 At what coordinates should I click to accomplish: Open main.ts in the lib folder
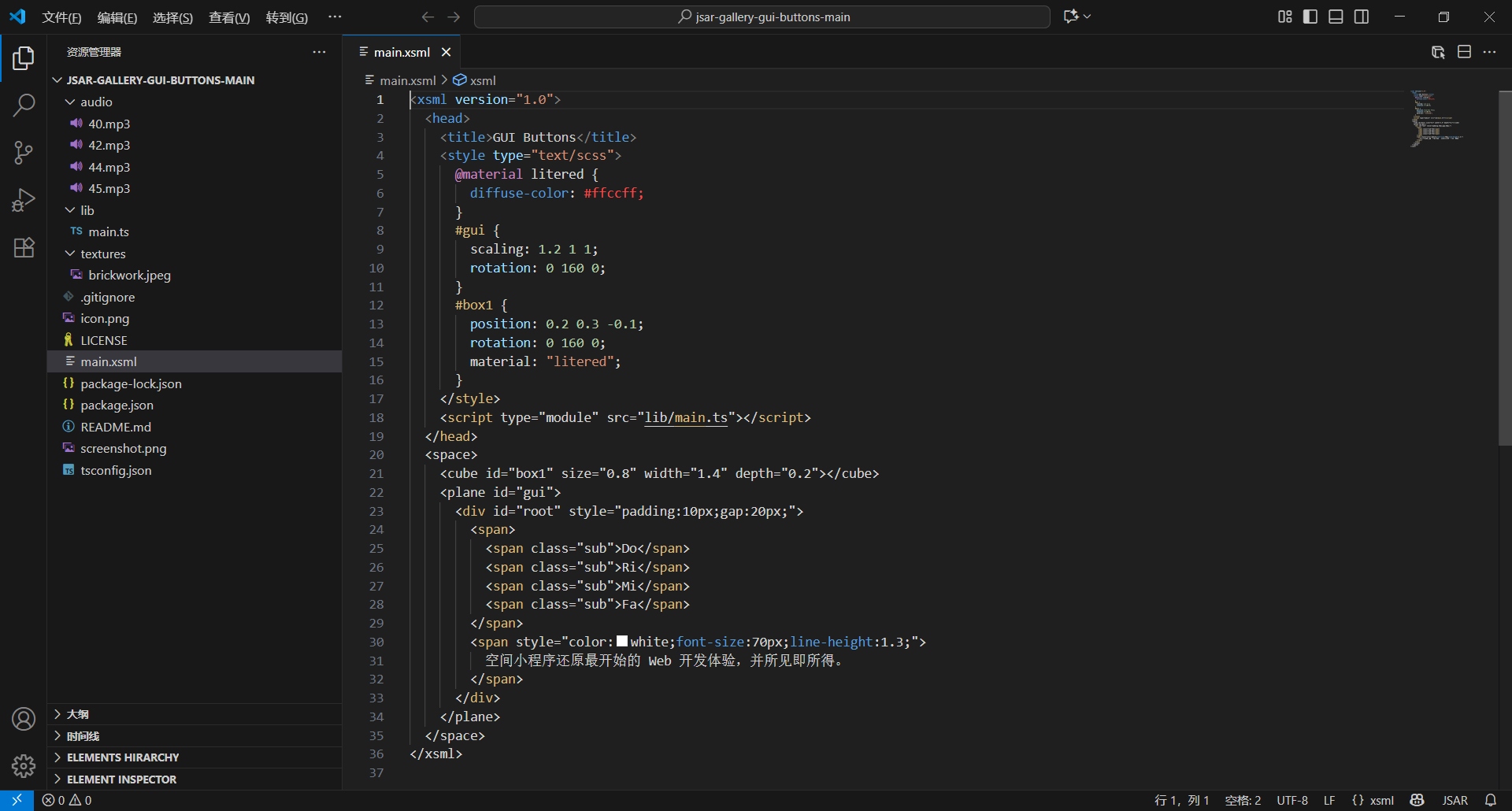pyautogui.click(x=195, y=231)
